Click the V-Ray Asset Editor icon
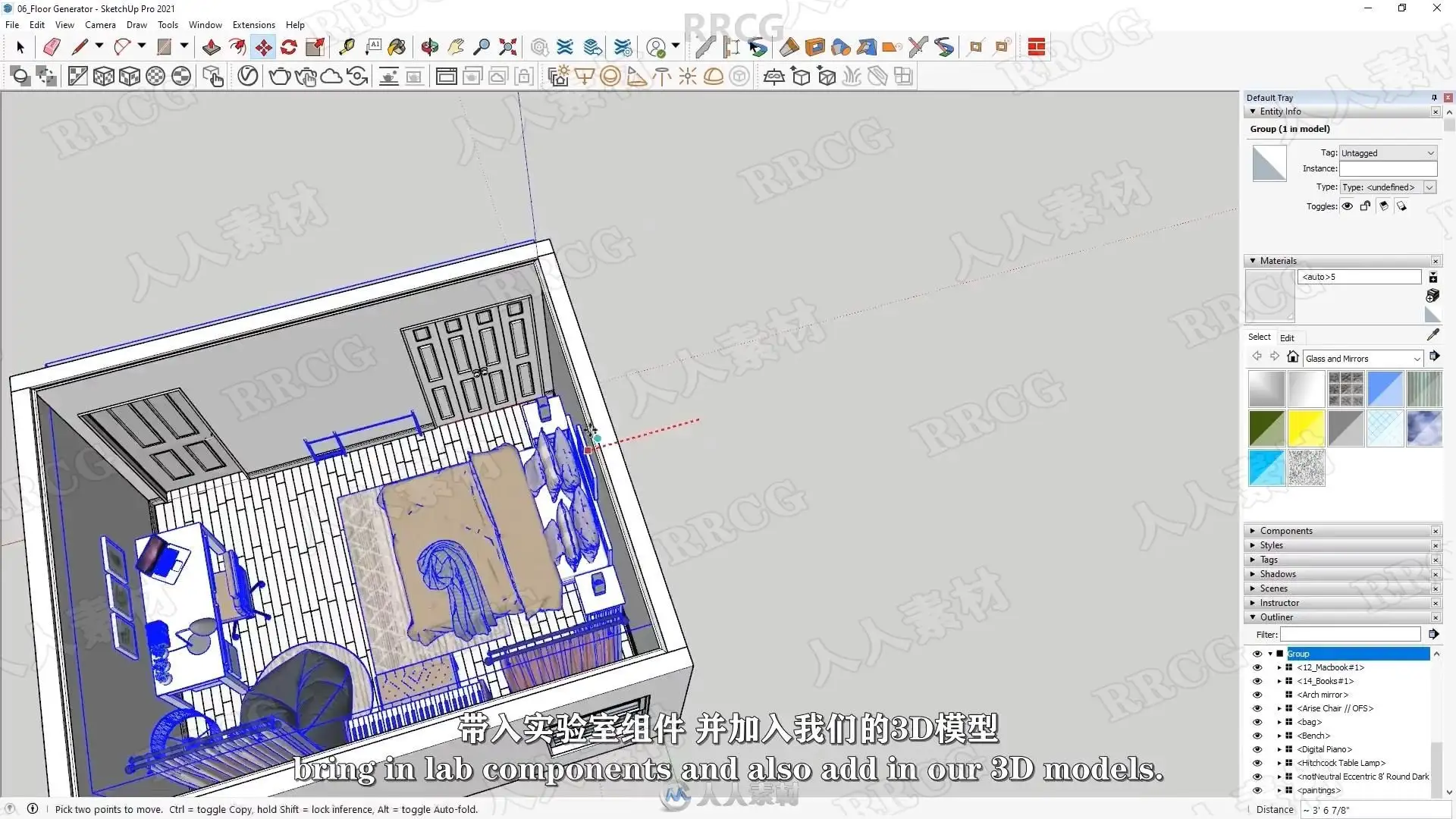Image resolution: width=1456 pixels, height=819 pixels. click(248, 76)
